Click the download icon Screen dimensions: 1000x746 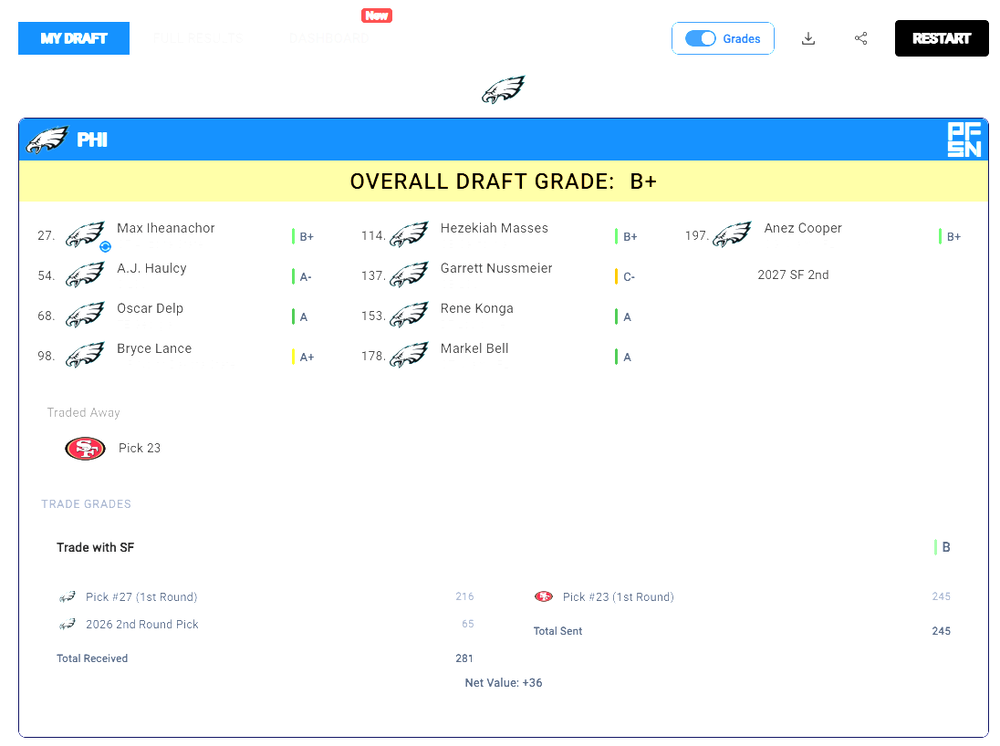tap(808, 38)
